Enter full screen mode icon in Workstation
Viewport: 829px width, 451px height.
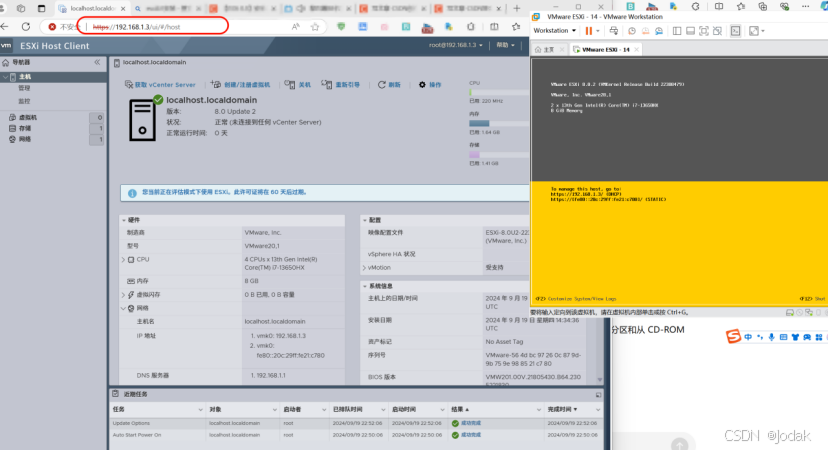(704, 31)
